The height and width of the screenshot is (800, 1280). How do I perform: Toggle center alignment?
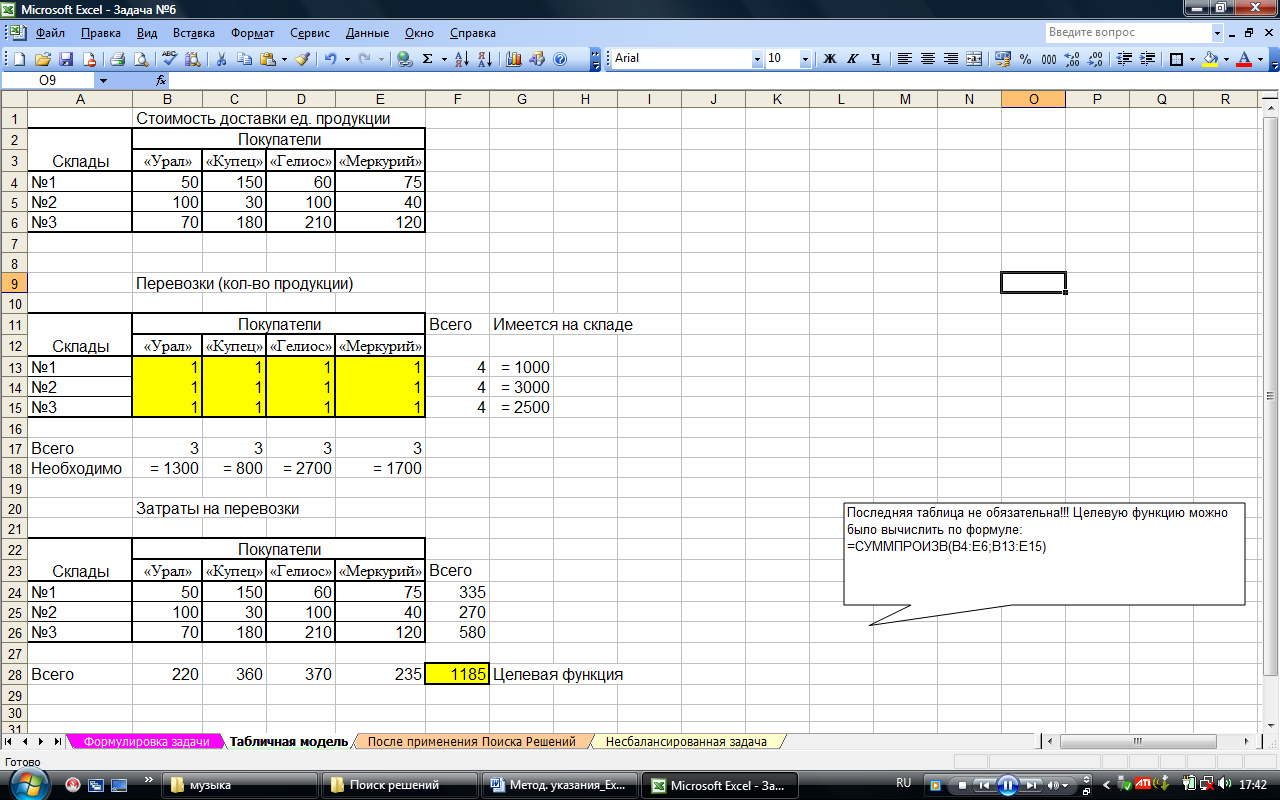tap(928, 59)
